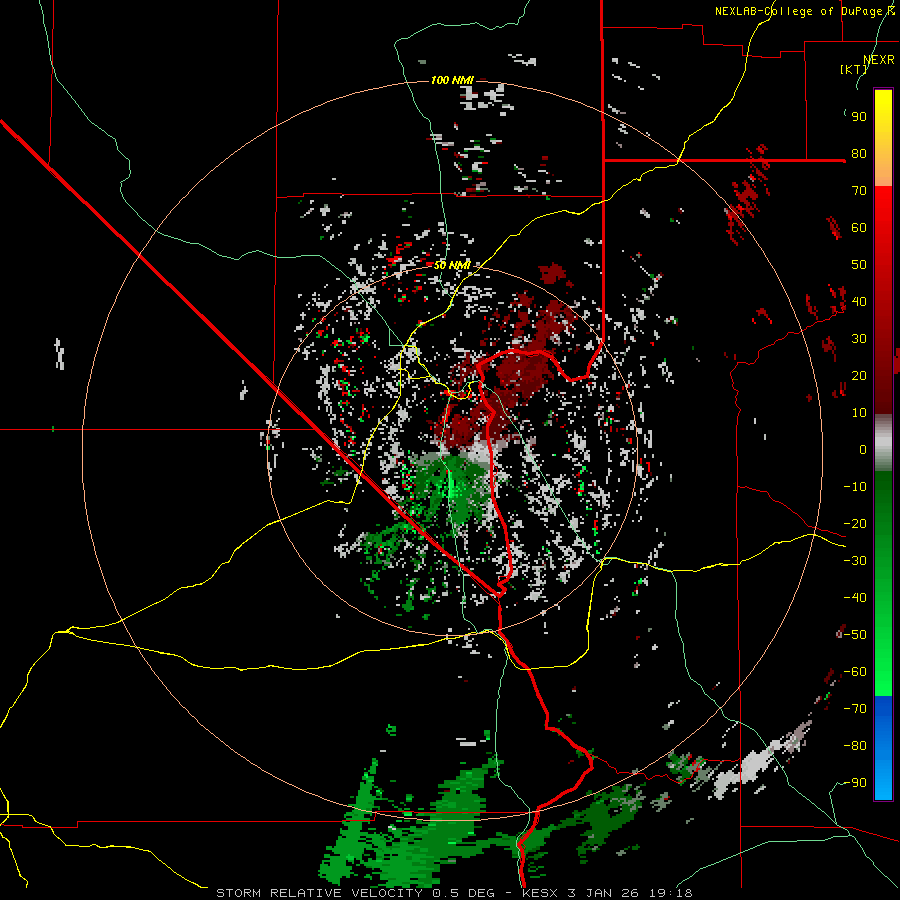Click the [KT] units label above scale

[x=853, y=69]
